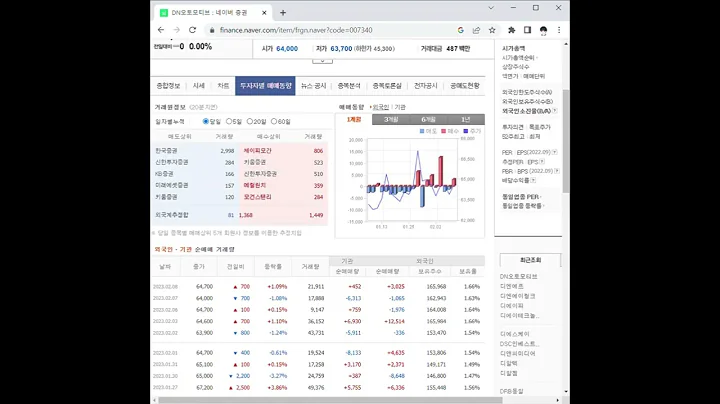Open the tab search chevron in title bar

pos(491,8)
